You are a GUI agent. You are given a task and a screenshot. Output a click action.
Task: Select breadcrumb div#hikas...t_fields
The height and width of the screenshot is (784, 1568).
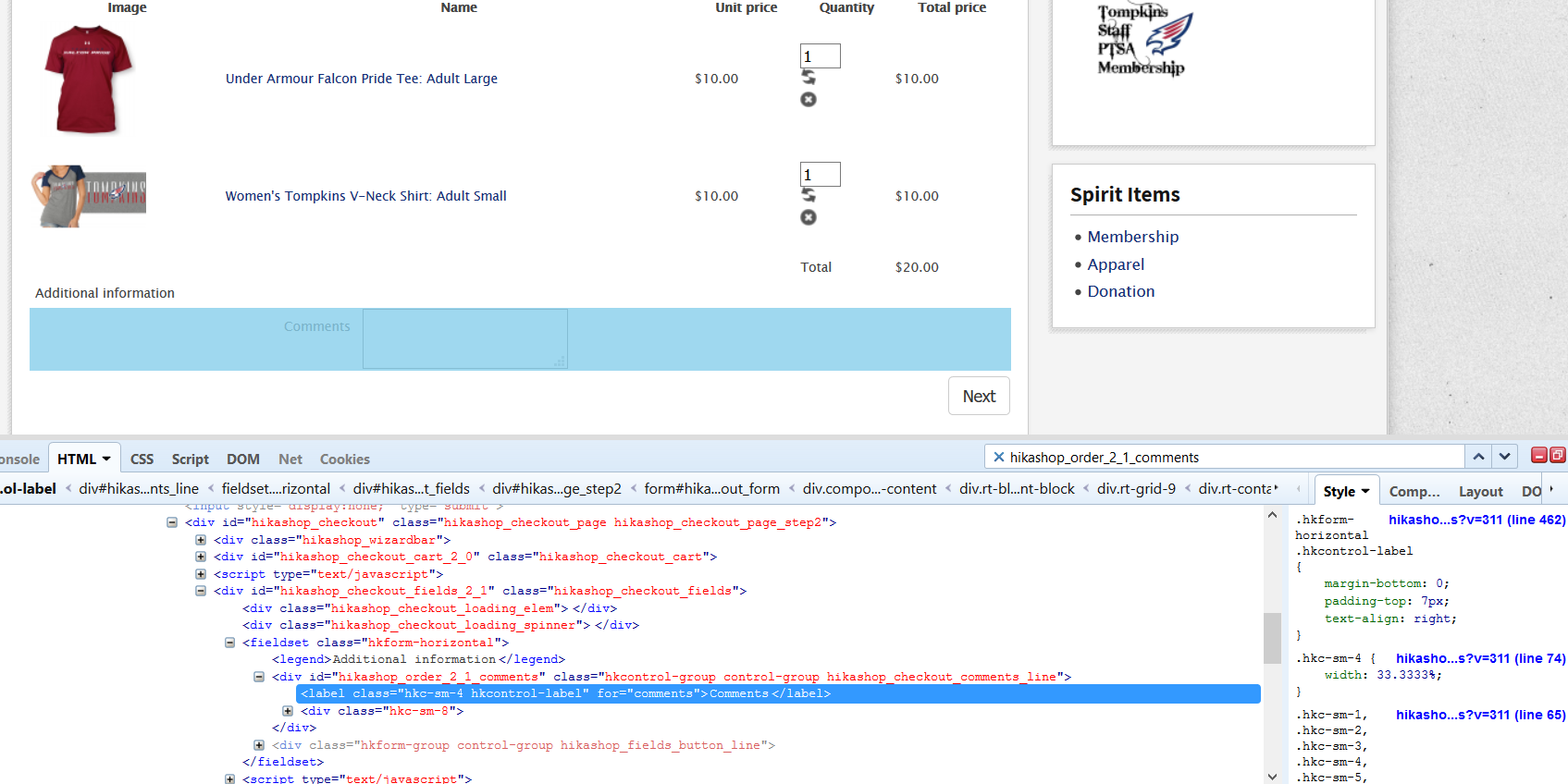coord(412,488)
